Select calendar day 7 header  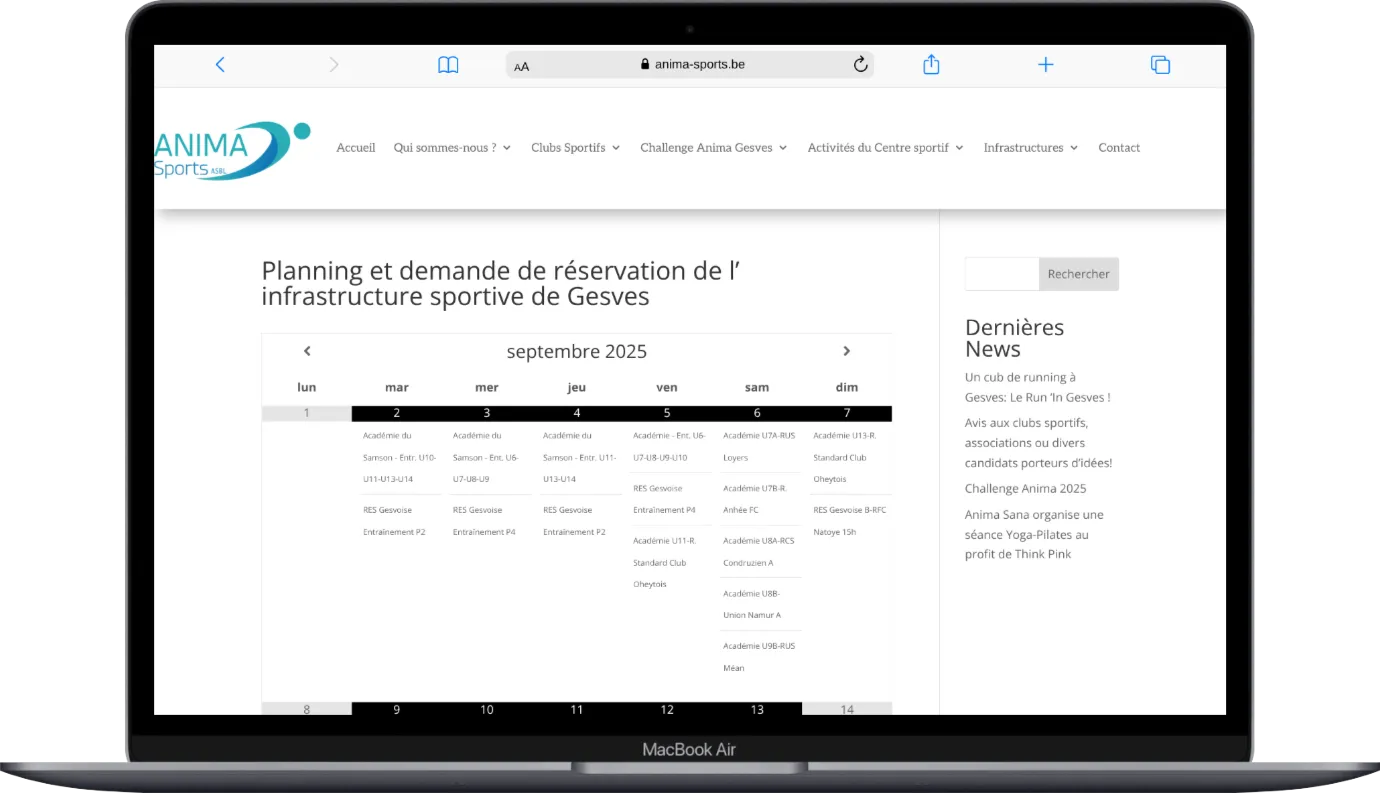pos(847,413)
